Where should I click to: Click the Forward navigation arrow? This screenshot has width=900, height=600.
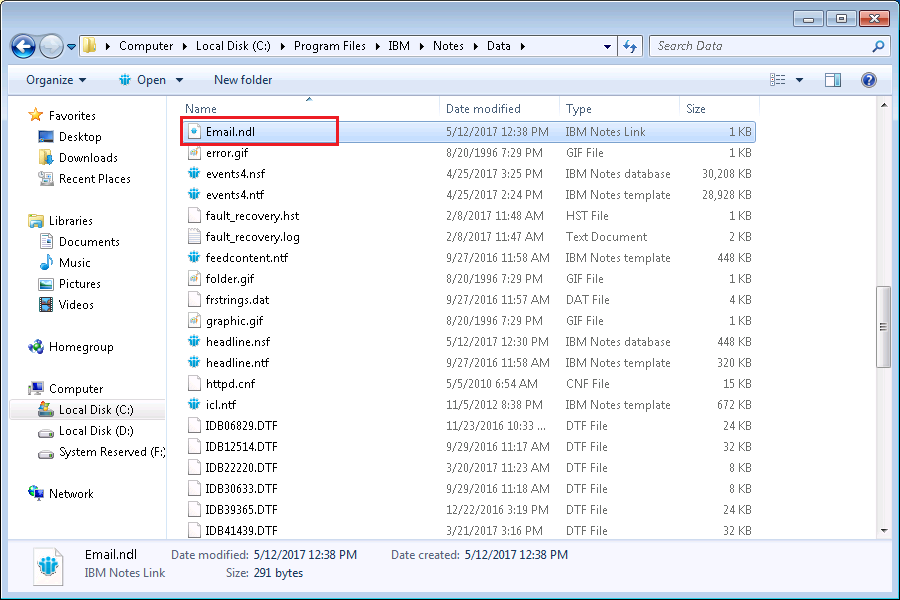52,46
